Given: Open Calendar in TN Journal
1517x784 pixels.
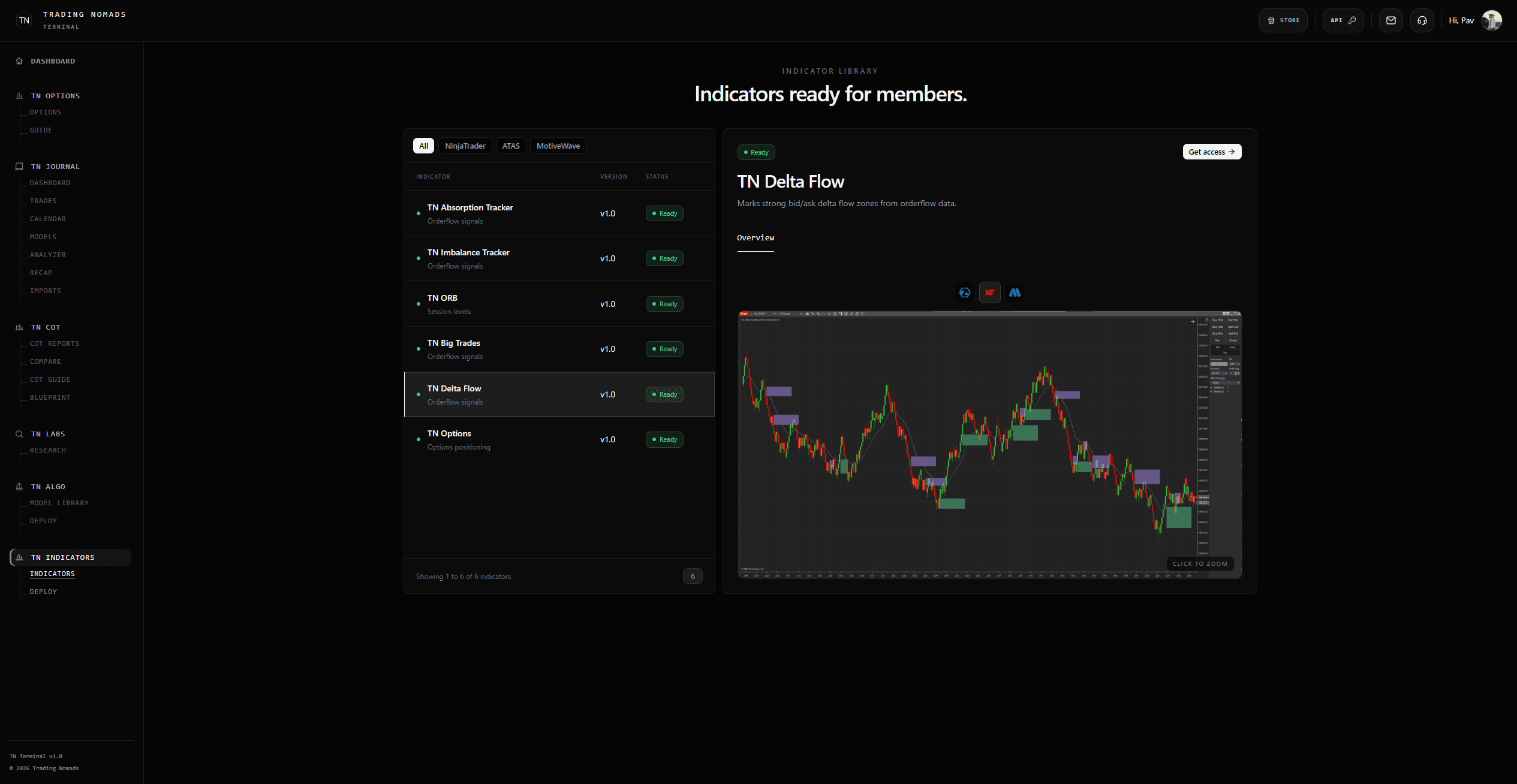Looking at the screenshot, I should pos(48,219).
